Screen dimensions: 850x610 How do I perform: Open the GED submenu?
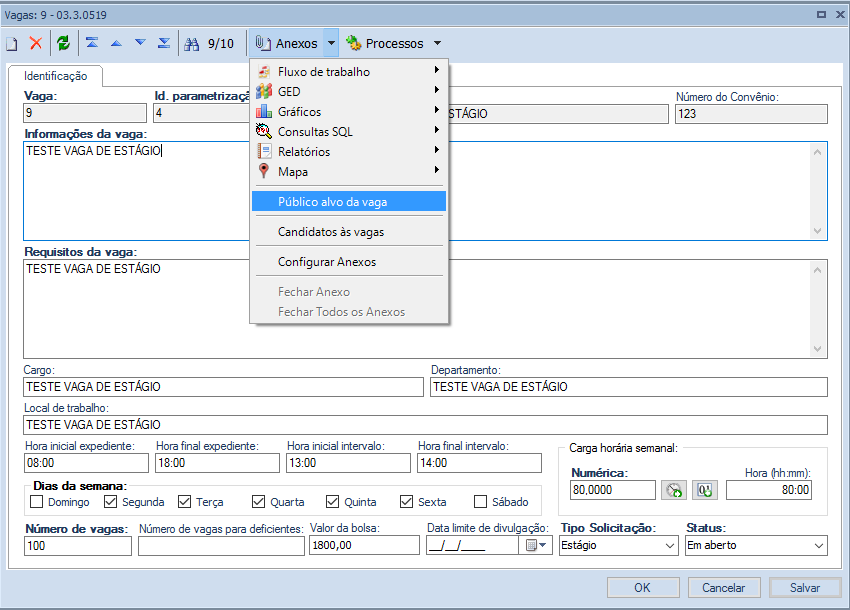tap(350, 92)
